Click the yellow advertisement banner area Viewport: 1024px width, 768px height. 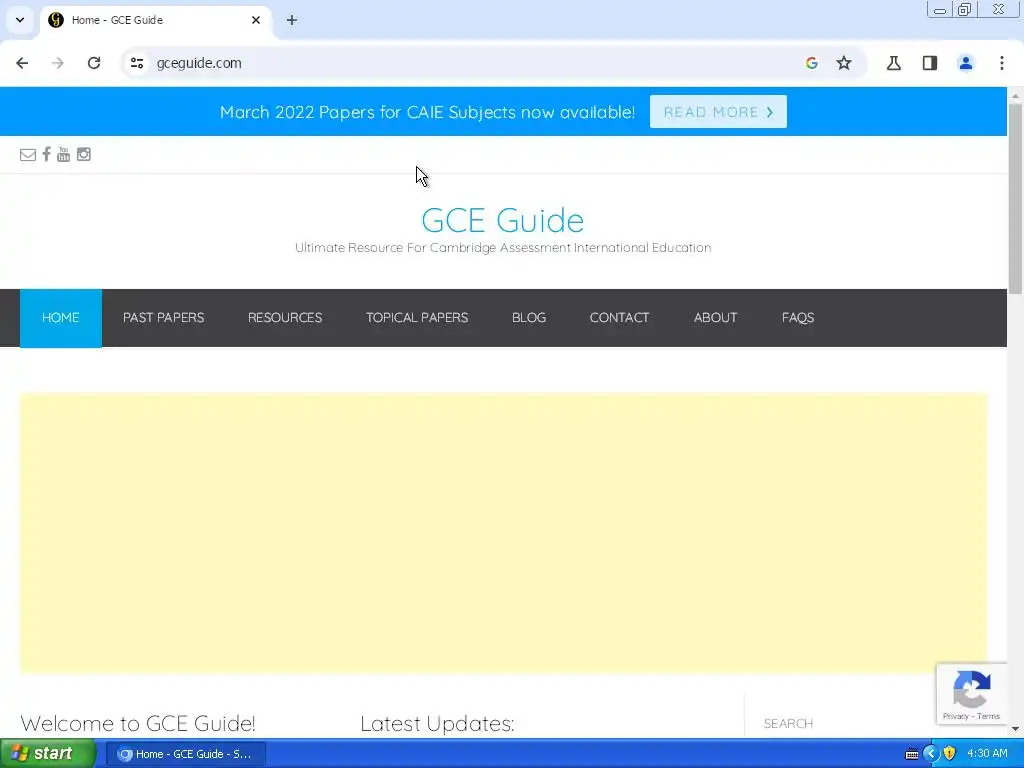(504, 532)
